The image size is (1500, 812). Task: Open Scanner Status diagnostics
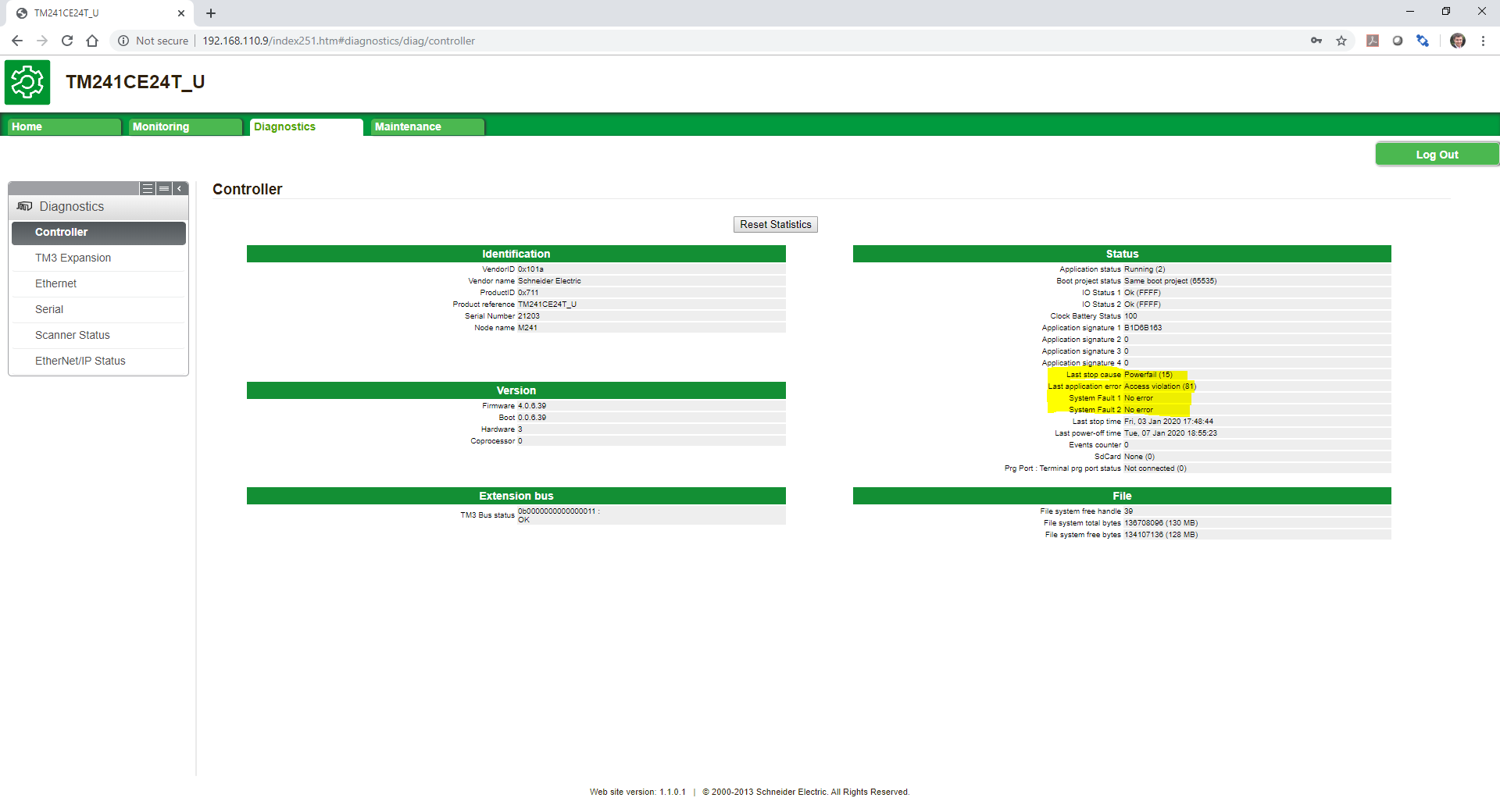pos(98,335)
